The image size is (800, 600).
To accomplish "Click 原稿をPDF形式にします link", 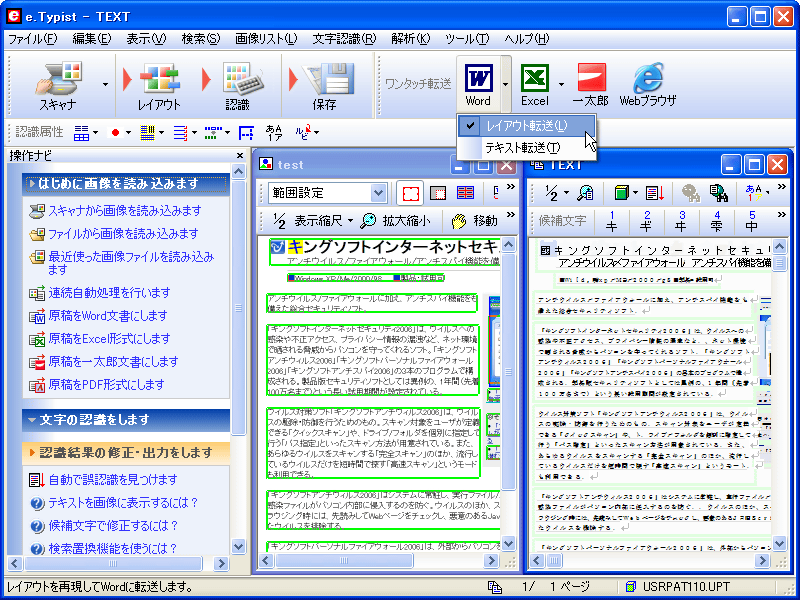I will [106, 385].
